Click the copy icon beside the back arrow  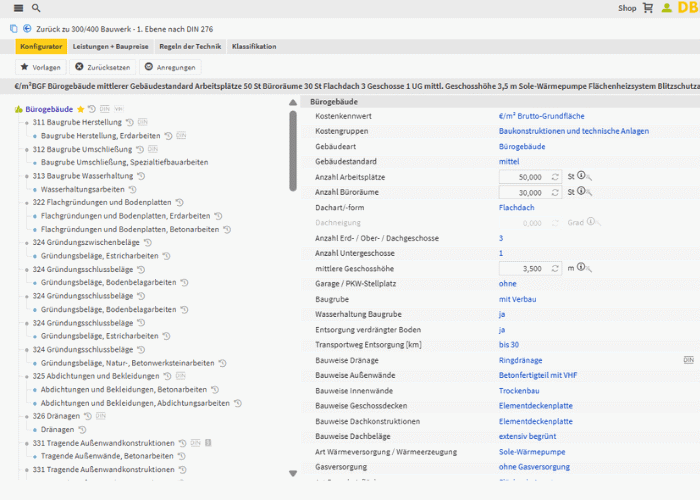pyautogui.click(x=14, y=29)
